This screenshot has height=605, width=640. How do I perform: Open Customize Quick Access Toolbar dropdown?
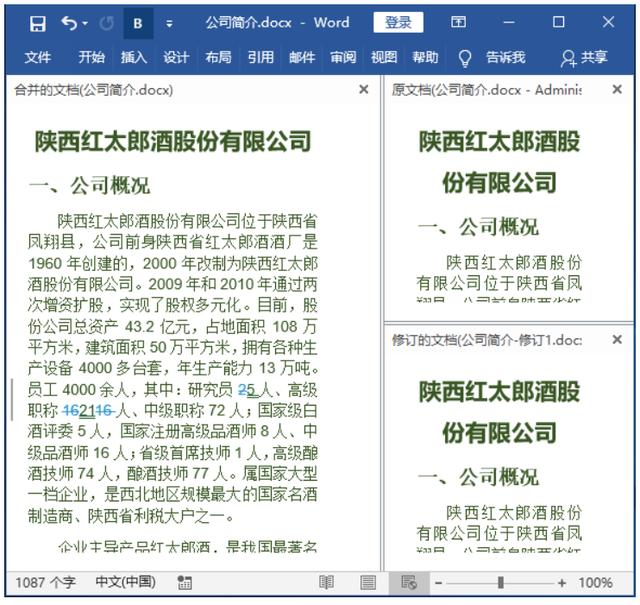[169, 23]
